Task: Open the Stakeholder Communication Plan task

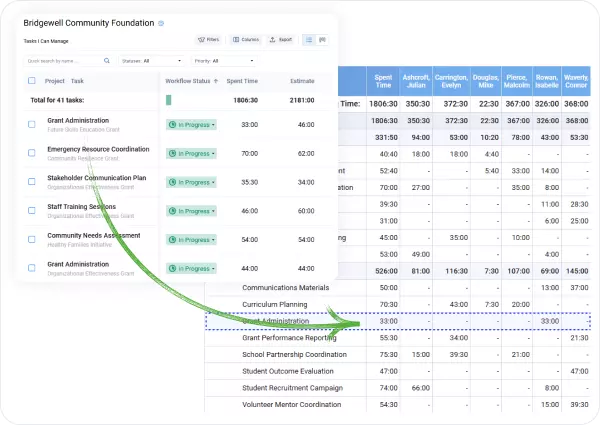Action: pos(97,178)
